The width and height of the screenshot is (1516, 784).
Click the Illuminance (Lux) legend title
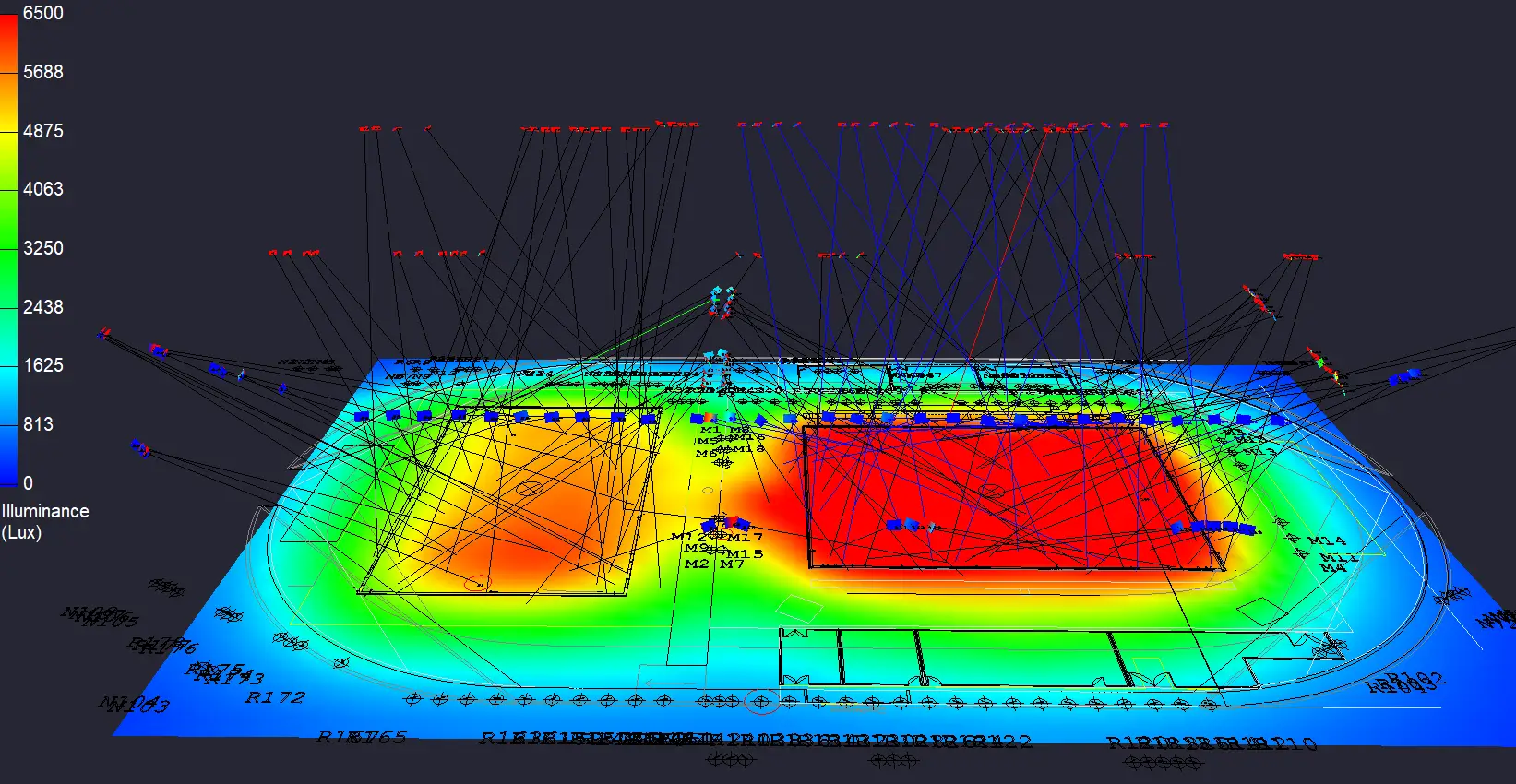45,521
